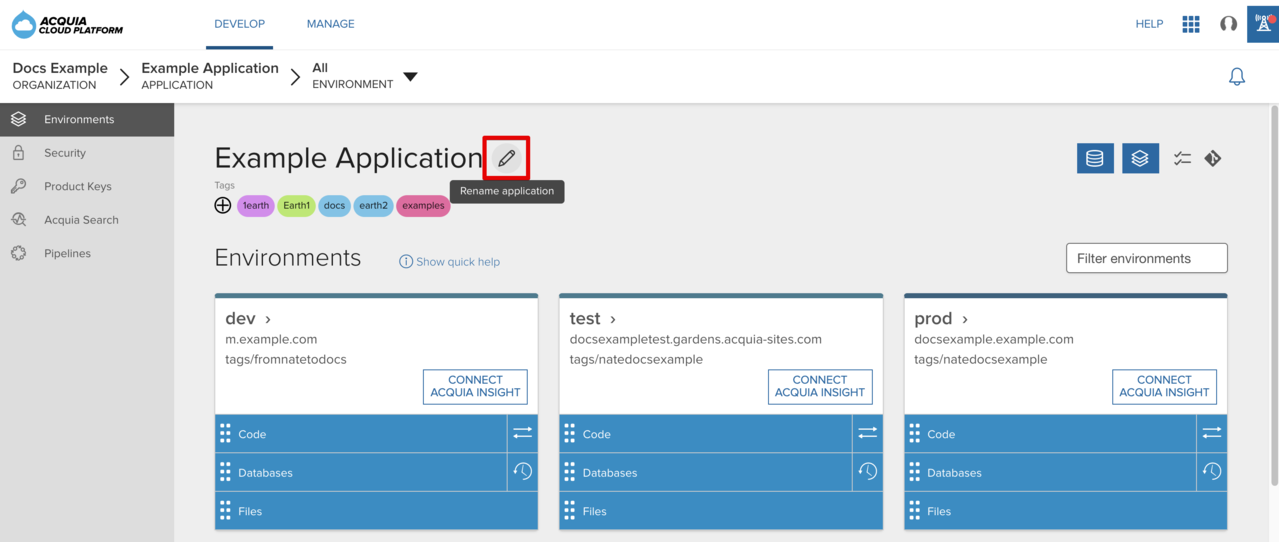Click test Code drag handle
This screenshot has height=542, width=1279.
(x=570, y=434)
